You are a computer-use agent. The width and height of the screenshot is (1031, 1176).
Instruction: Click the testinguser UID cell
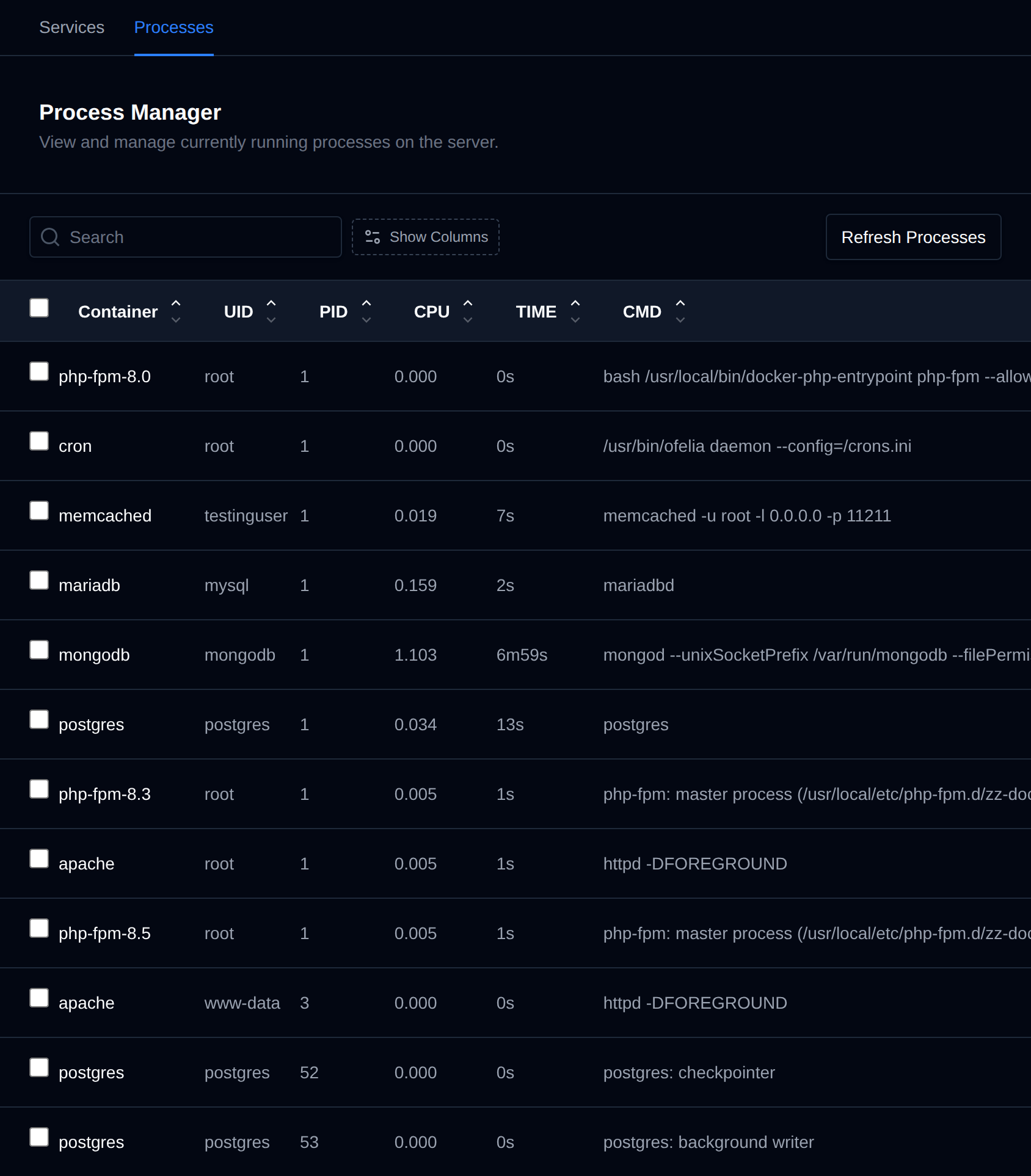(246, 516)
